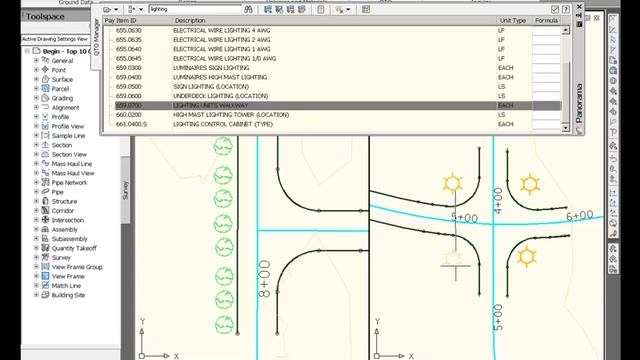Click the Section View icon in tree
The width and height of the screenshot is (640, 360).
pos(45,154)
